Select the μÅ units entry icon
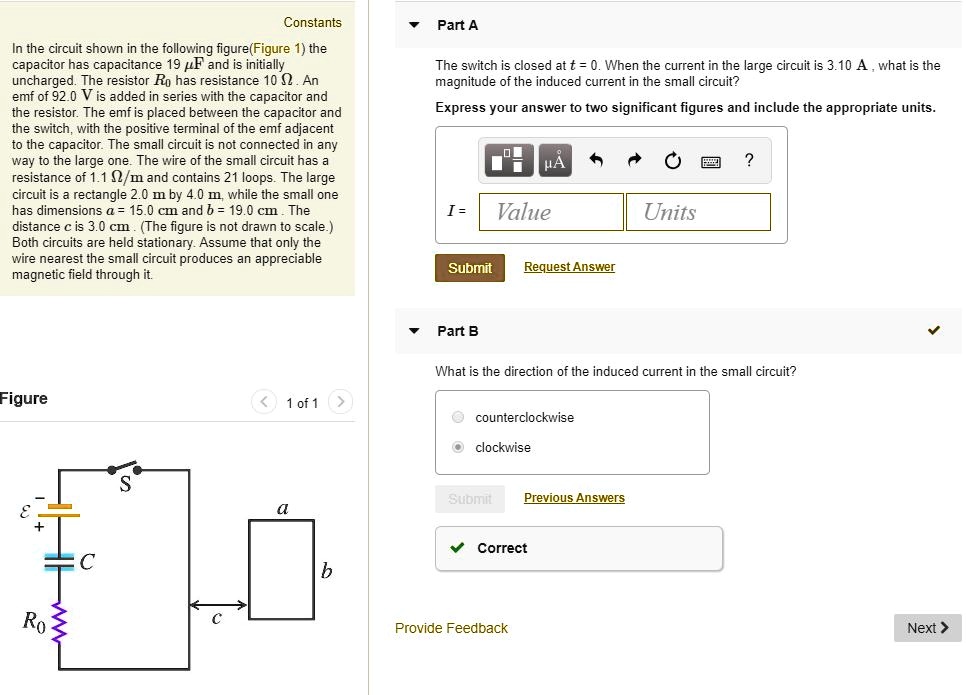Viewport: 966px width, 695px height. tap(554, 160)
